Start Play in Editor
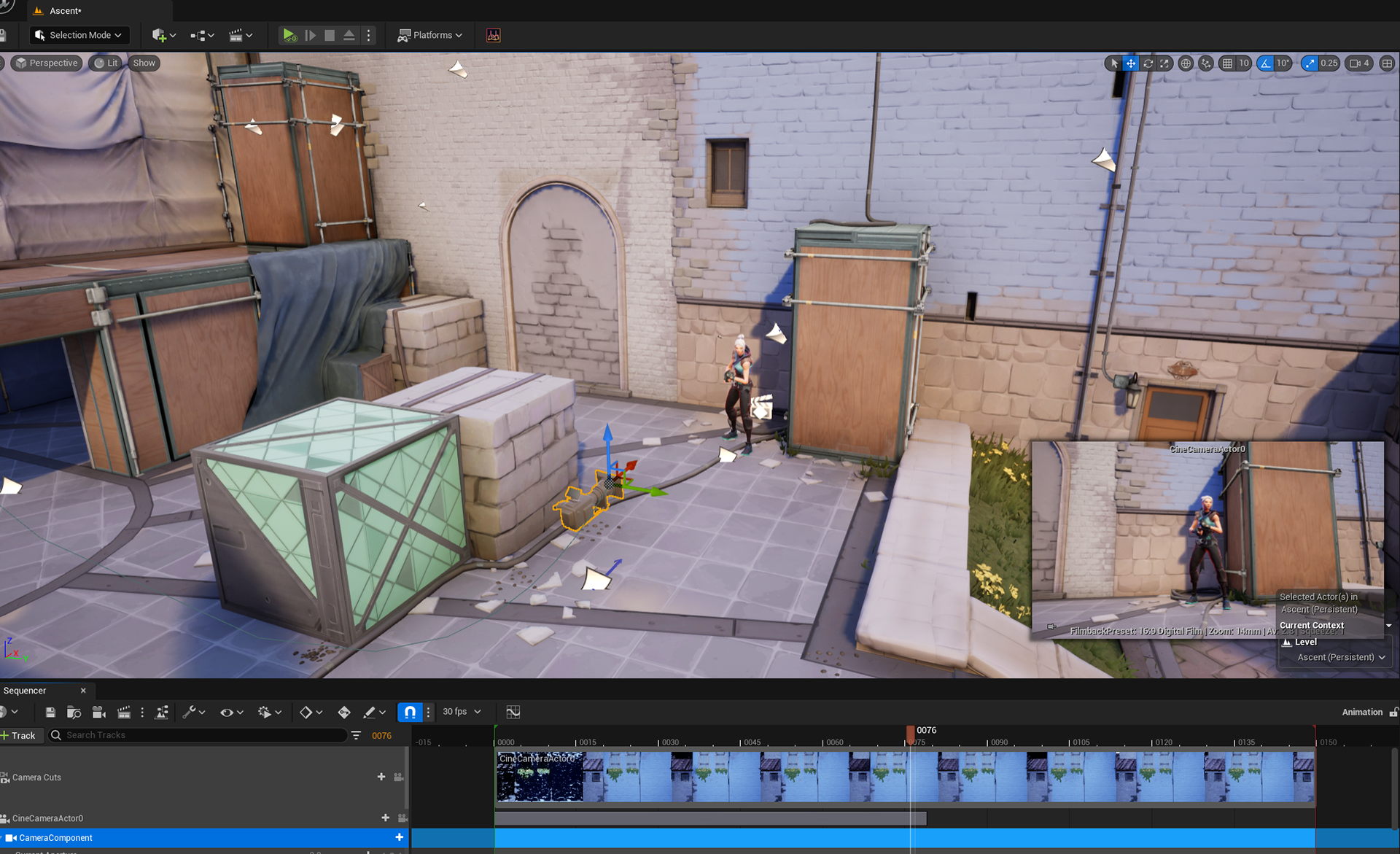Screen dimensions: 1400x854 [x=289, y=35]
